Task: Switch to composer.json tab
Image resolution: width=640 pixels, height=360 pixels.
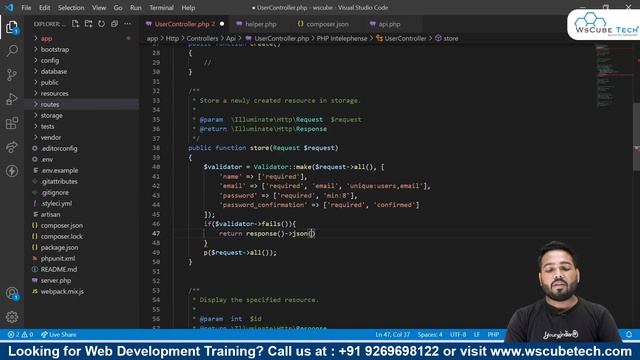Action: tap(327, 24)
